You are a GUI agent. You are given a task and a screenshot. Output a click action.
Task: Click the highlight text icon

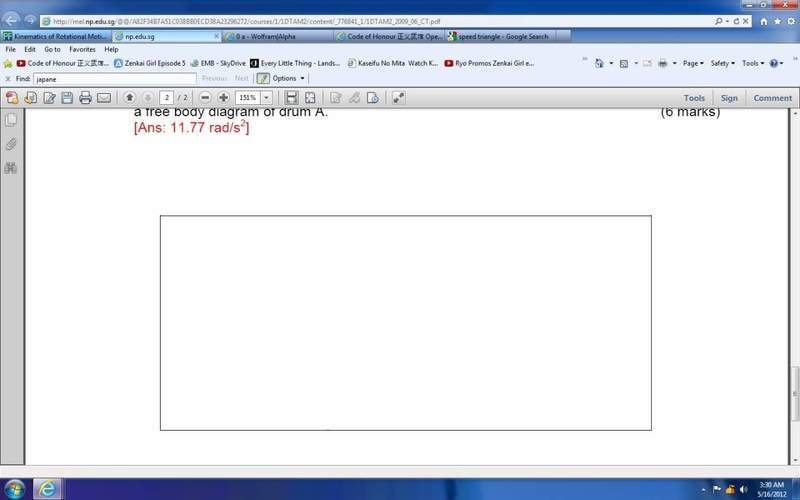[x=354, y=97]
